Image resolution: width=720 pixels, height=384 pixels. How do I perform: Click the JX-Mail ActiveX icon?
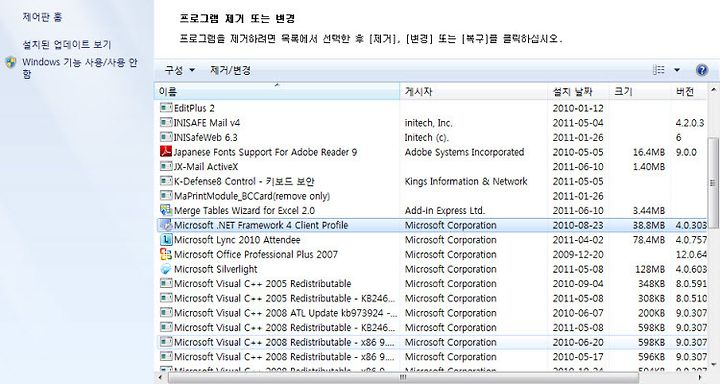166,166
